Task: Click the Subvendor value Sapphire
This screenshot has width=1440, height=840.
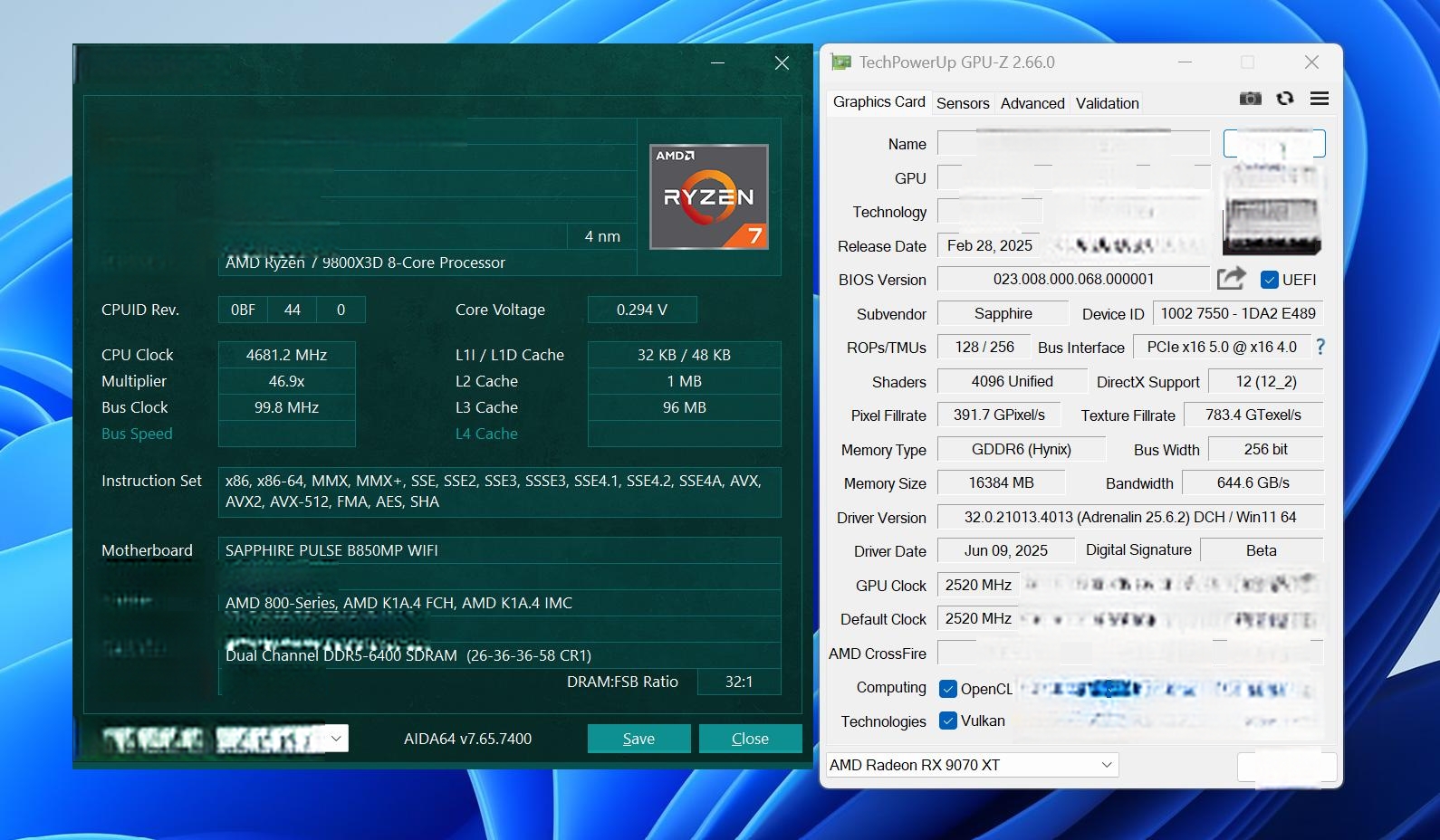Action: point(1003,313)
